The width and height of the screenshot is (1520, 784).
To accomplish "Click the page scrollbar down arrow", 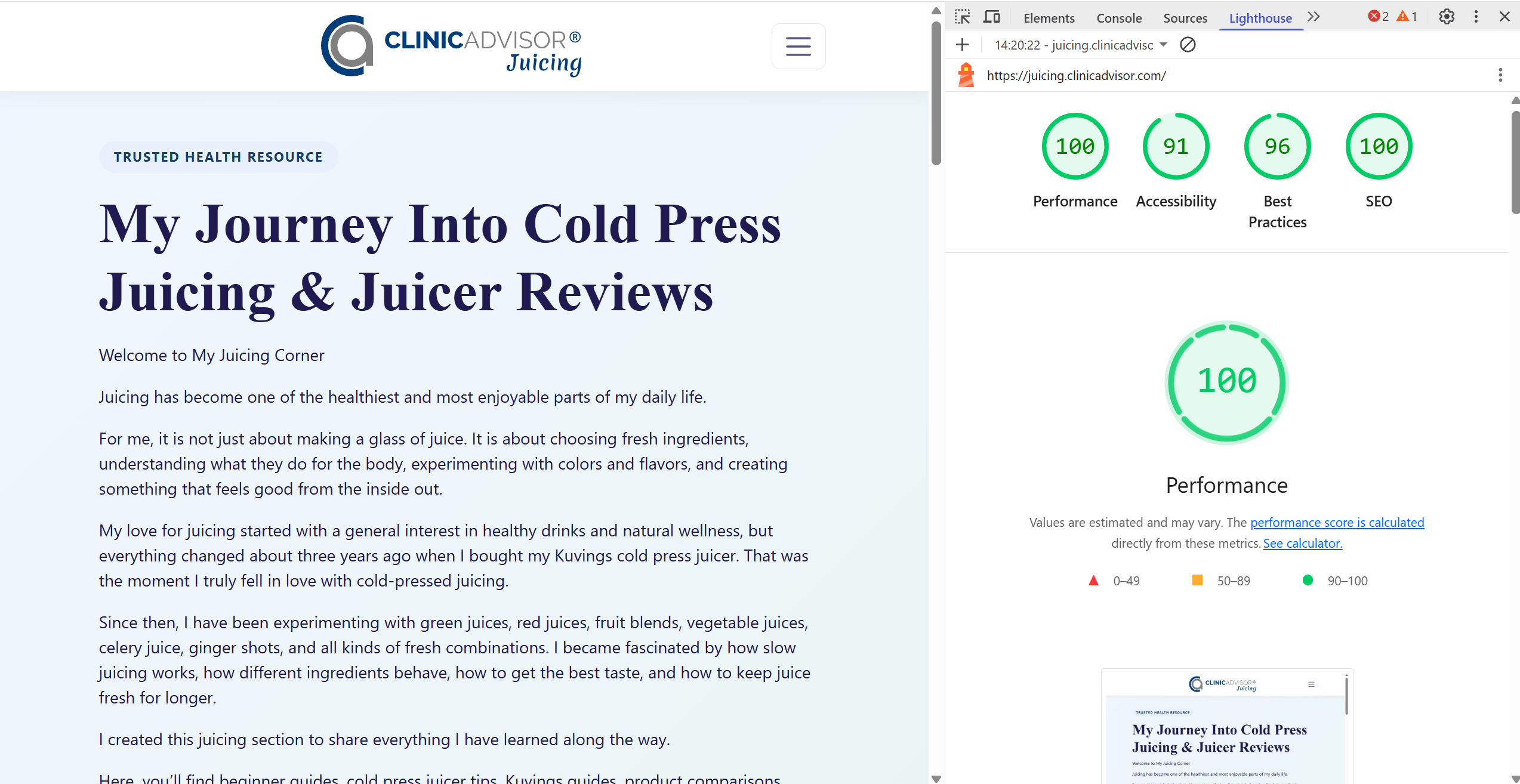I will [936, 778].
